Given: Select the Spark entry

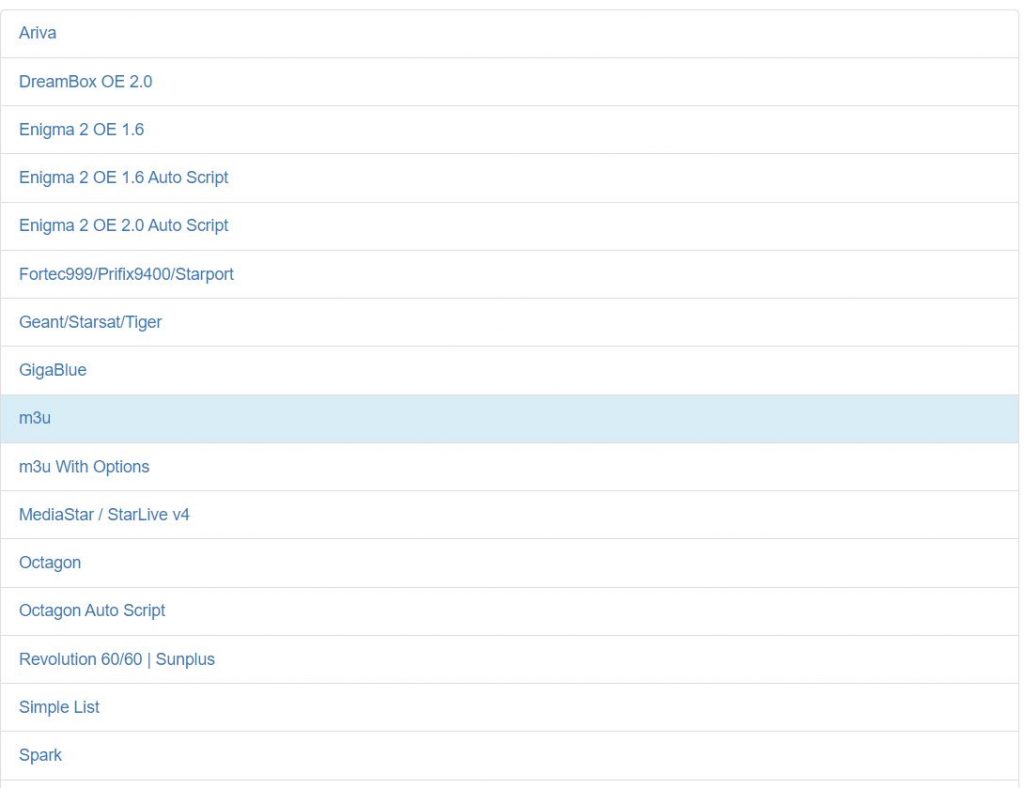Looking at the screenshot, I should (x=509, y=755).
